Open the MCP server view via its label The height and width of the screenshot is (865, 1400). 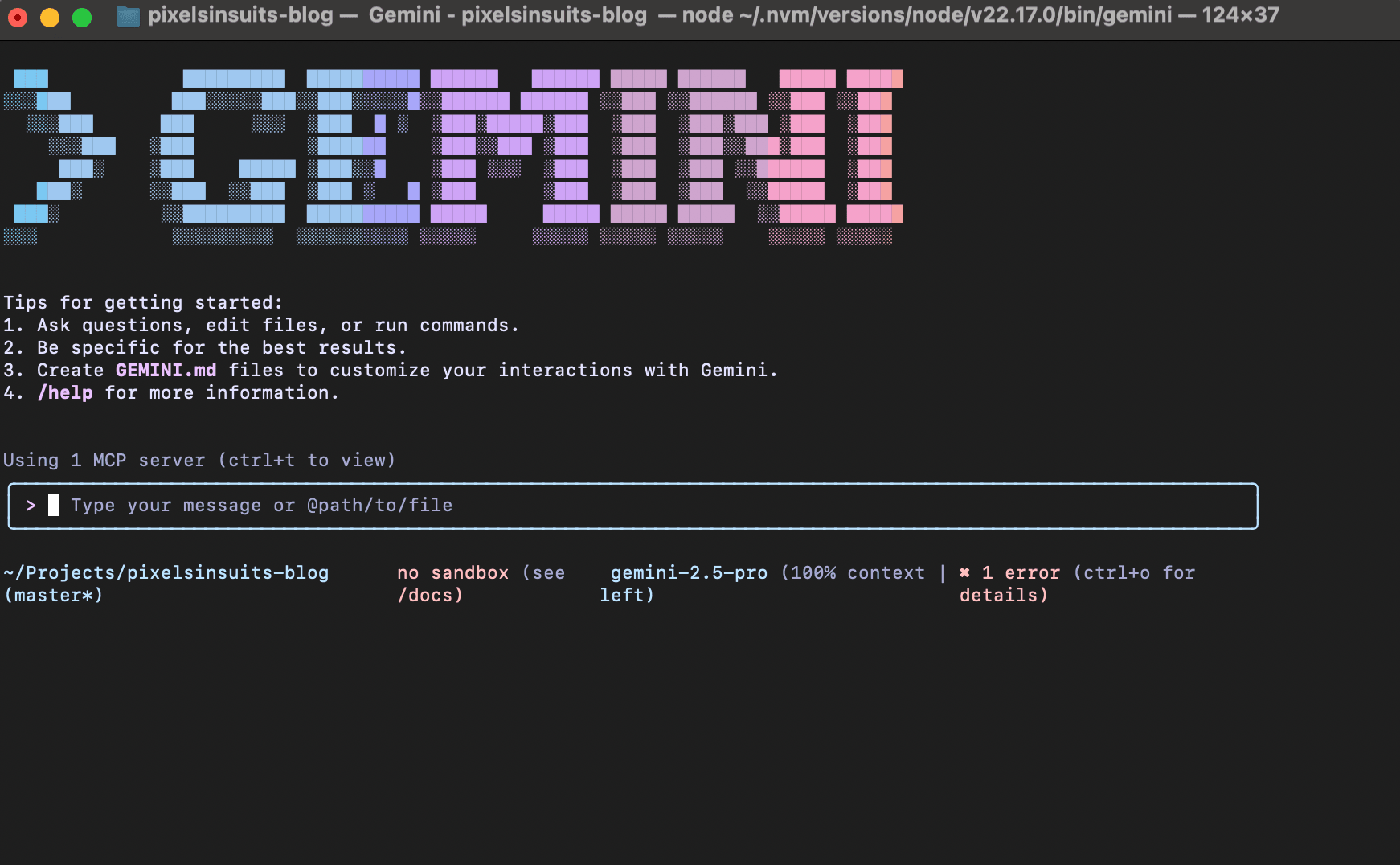point(199,460)
